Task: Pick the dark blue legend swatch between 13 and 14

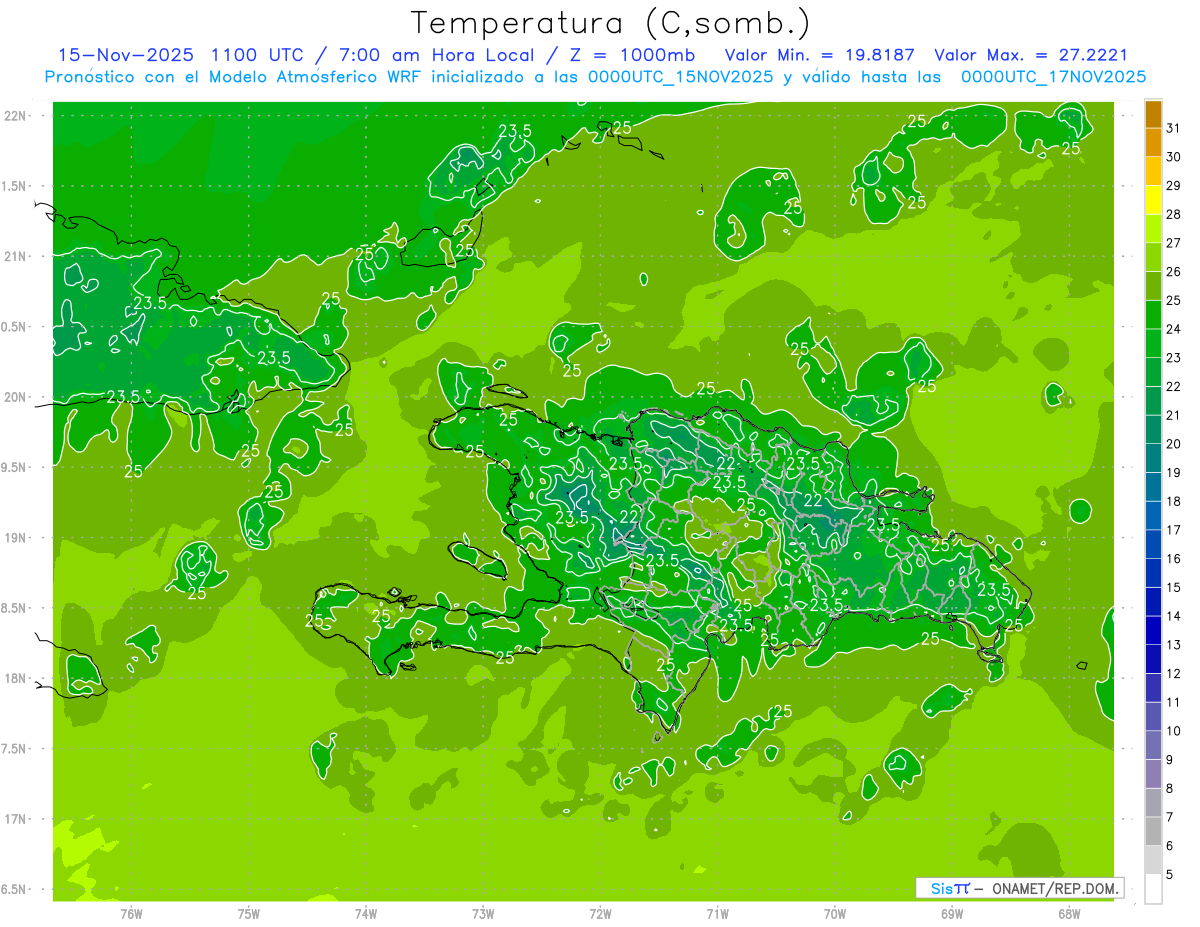Action: [x=1153, y=631]
